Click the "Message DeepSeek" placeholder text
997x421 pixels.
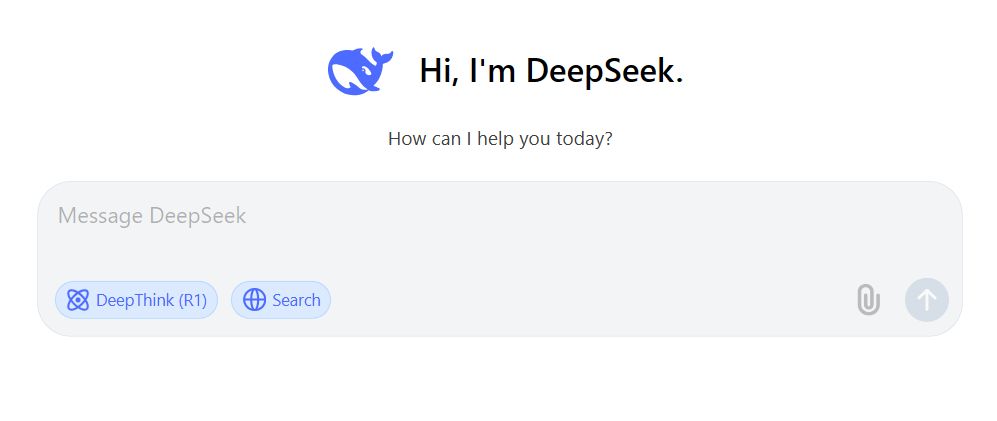(x=152, y=216)
